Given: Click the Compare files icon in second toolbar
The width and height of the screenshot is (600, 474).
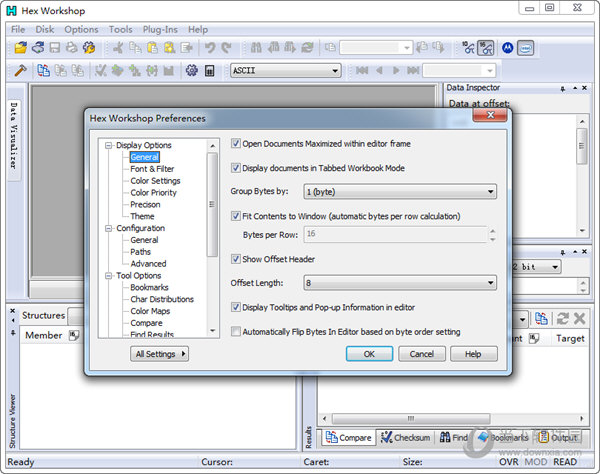Looking at the screenshot, I should point(43,70).
